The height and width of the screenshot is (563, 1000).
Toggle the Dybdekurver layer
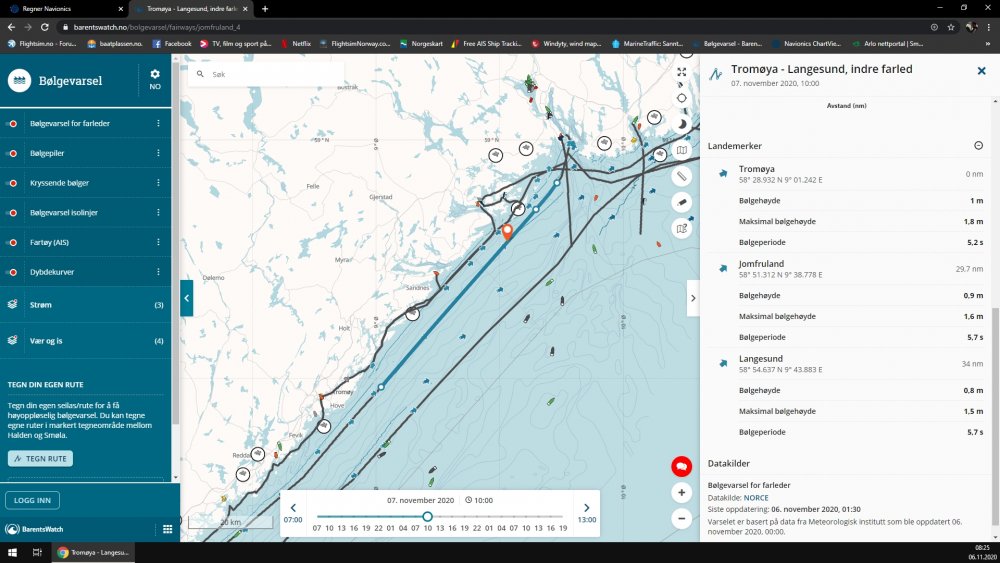point(13,272)
